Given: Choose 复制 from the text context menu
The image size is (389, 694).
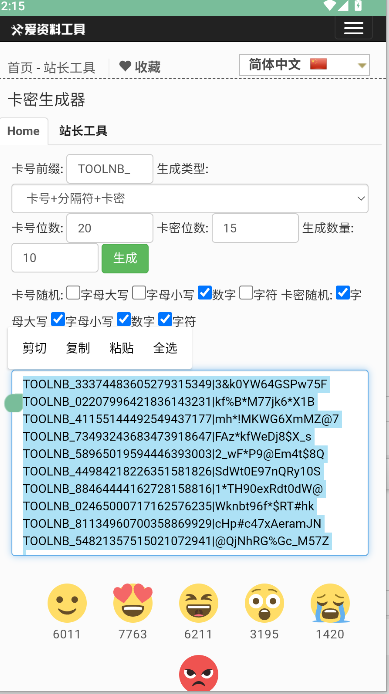Looking at the screenshot, I should coord(78,348).
